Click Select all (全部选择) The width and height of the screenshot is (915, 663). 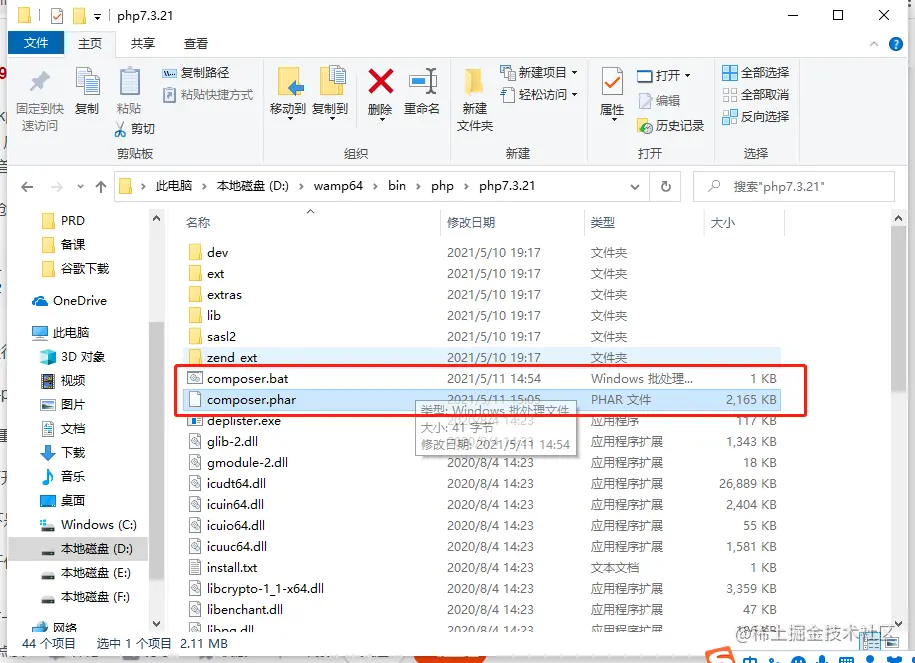click(x=756, y=73)
